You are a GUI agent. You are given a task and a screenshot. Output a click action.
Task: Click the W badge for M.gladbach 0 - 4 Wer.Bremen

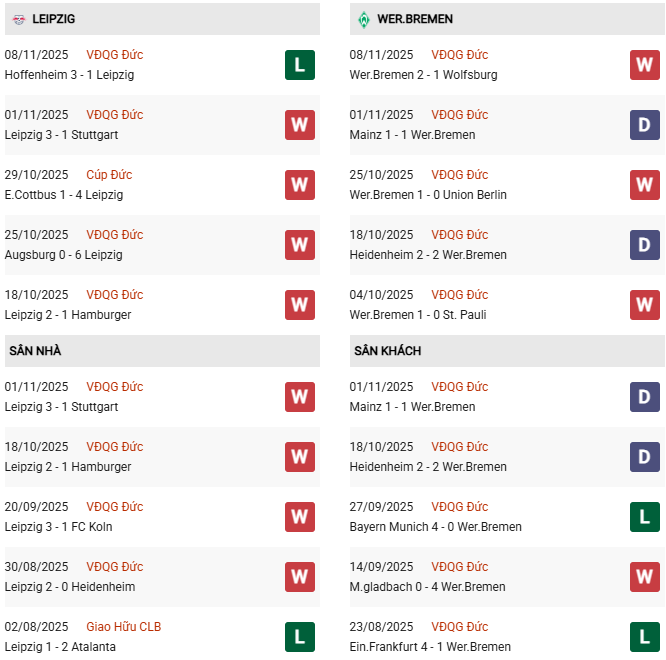tap(645, 577)
